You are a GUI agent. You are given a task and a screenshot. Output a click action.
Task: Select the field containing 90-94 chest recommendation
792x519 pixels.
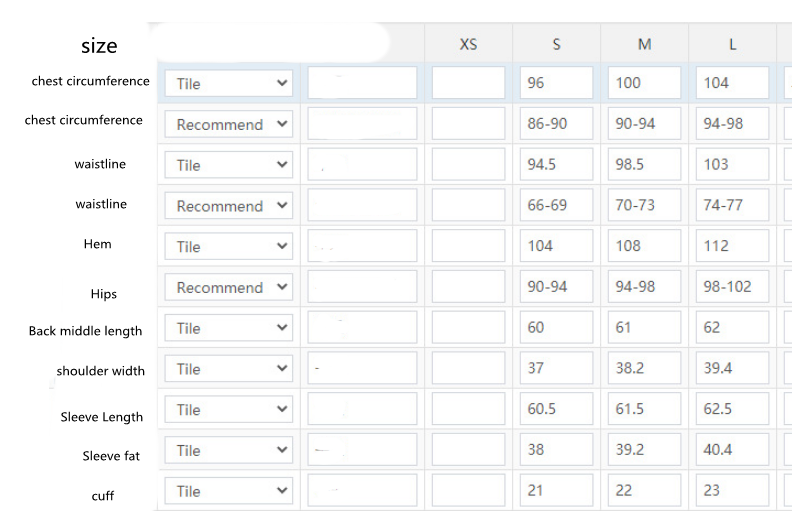(644, 124)
